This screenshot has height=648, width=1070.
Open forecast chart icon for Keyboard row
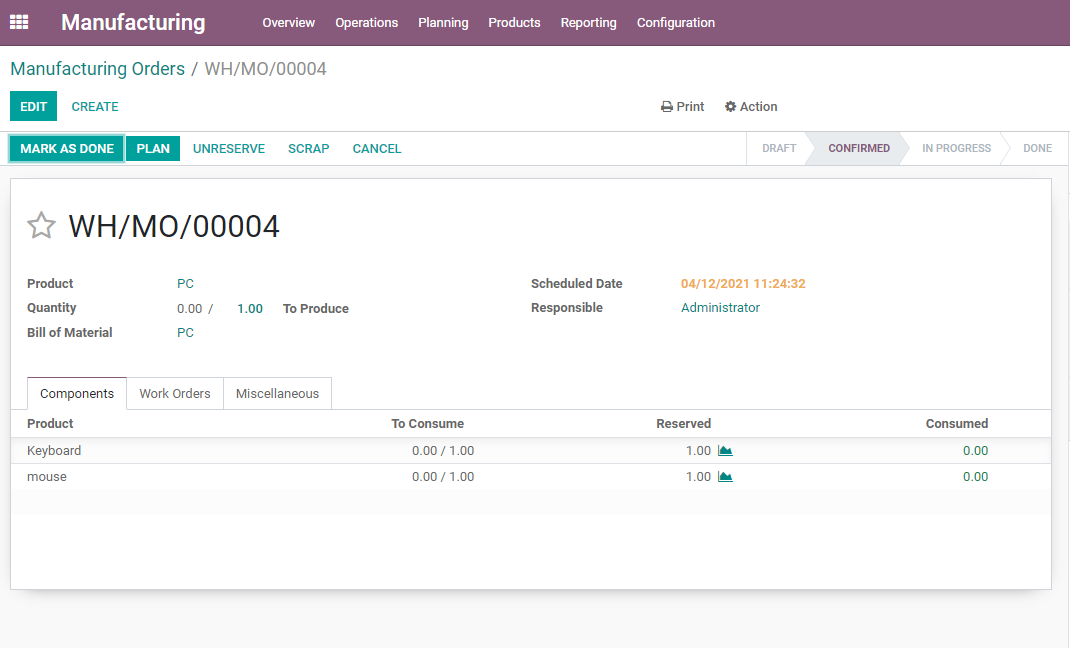point(725,451)
